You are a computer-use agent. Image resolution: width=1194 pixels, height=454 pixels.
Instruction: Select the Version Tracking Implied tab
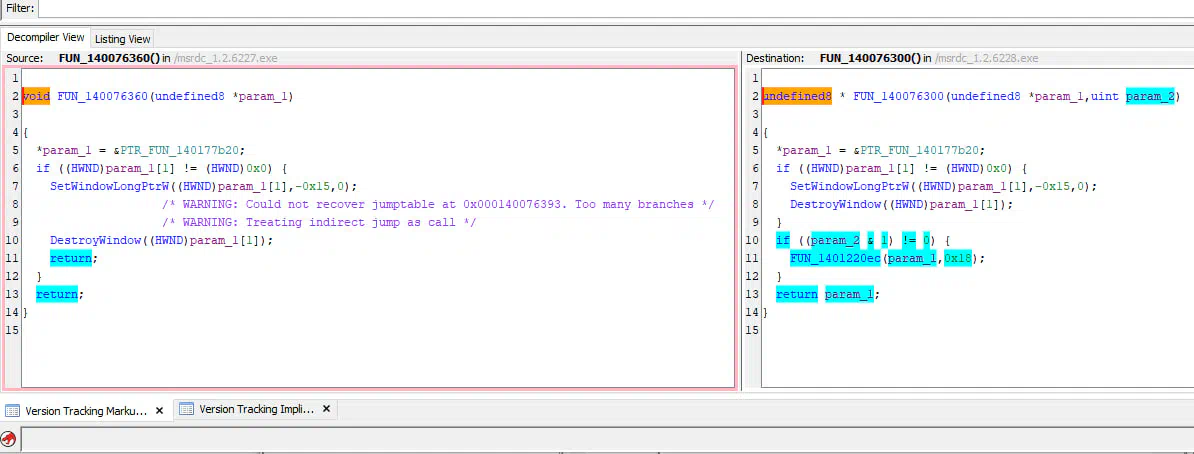(x=257, y=409)
